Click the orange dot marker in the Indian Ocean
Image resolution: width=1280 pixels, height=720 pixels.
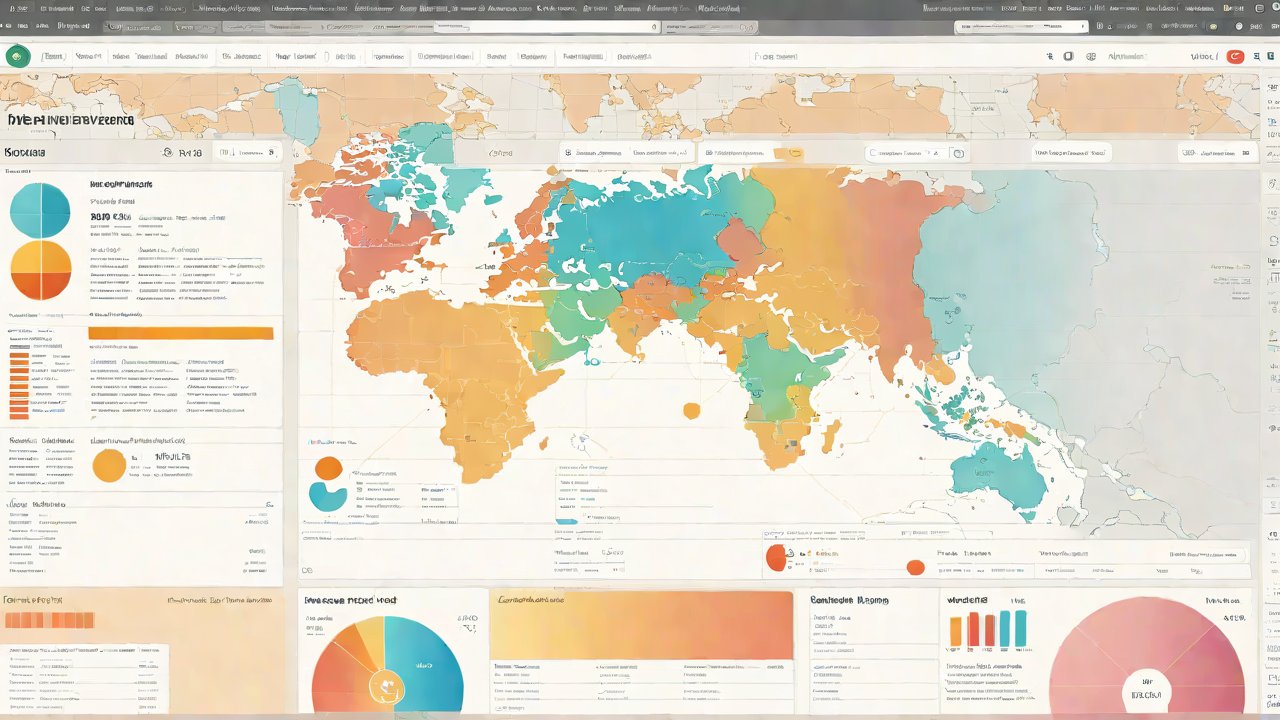(x=691, y=410)
